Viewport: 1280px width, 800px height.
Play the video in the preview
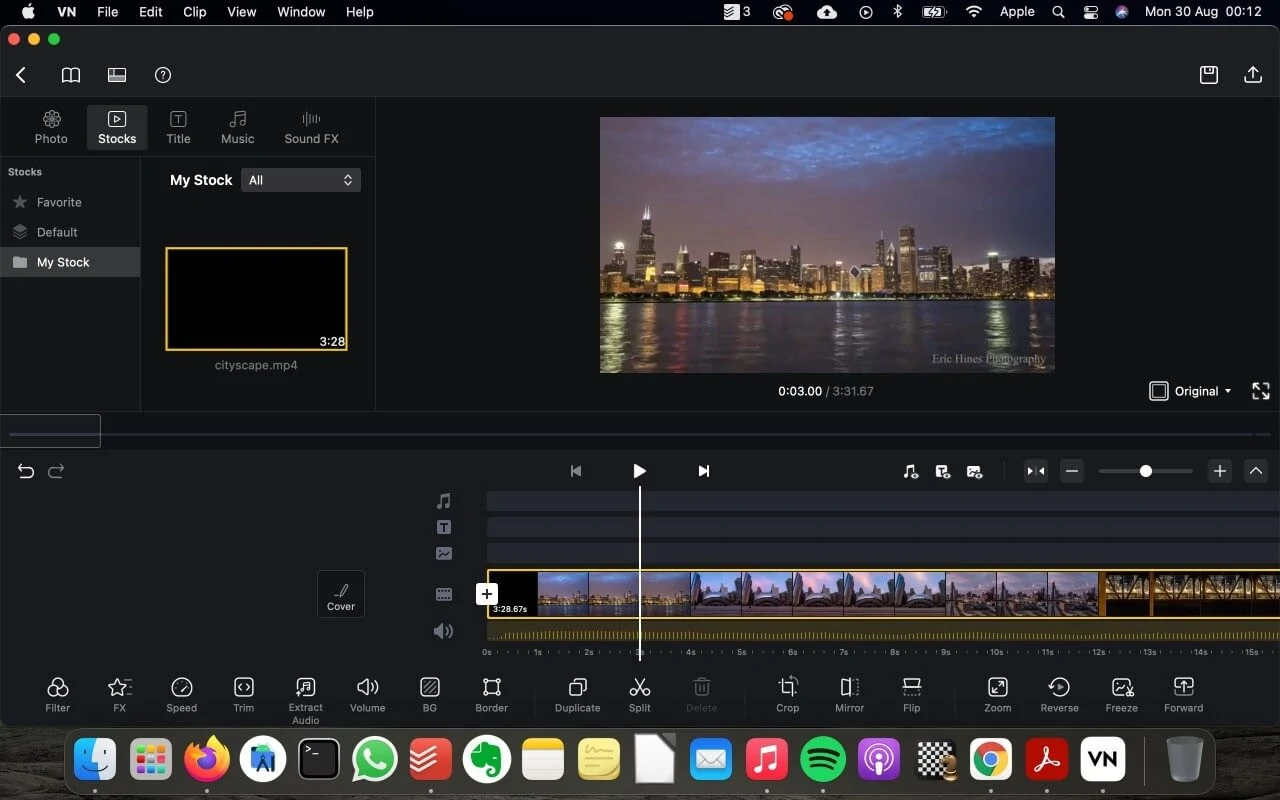point(639,470)
